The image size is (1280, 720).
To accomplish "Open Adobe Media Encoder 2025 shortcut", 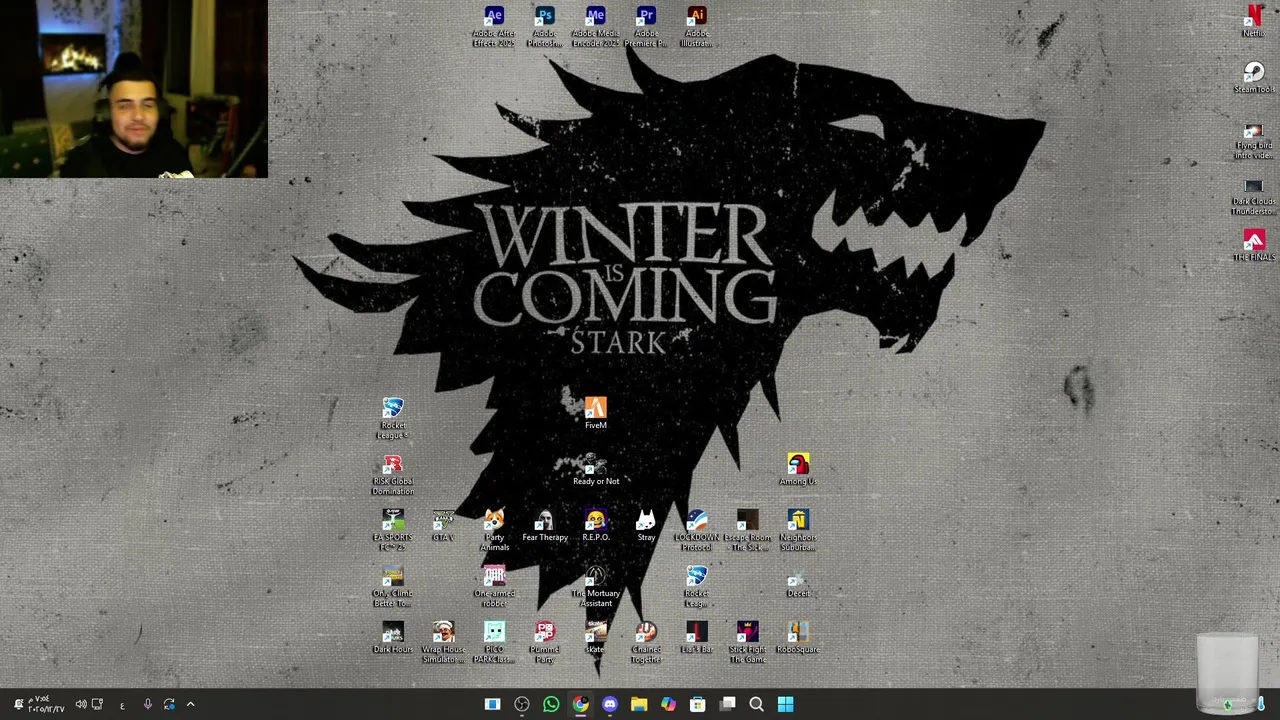I will tap(596, 26).
